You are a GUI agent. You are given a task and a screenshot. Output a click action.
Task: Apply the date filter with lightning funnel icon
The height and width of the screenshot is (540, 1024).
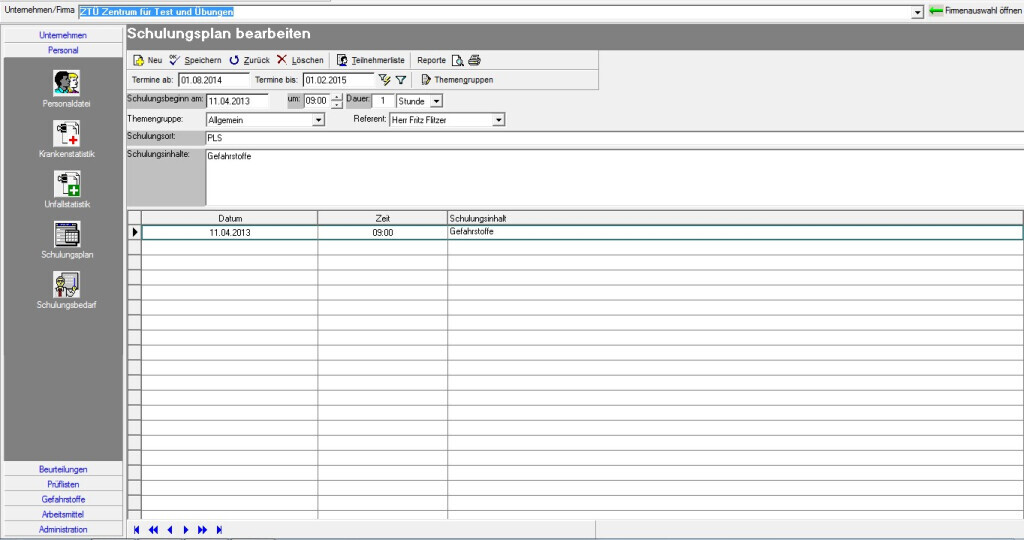pyautogui.click(x=384, y=80)
